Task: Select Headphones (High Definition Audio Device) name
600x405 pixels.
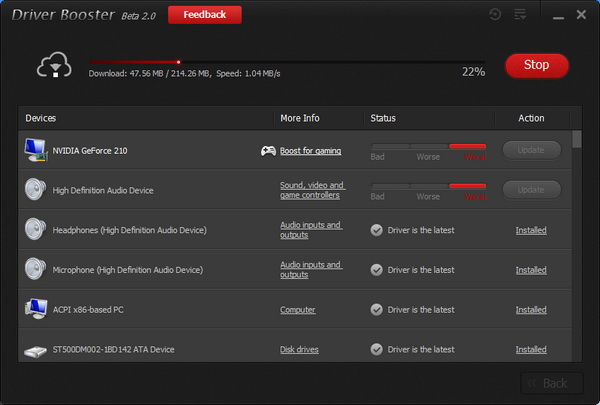Action: [130, 230]
